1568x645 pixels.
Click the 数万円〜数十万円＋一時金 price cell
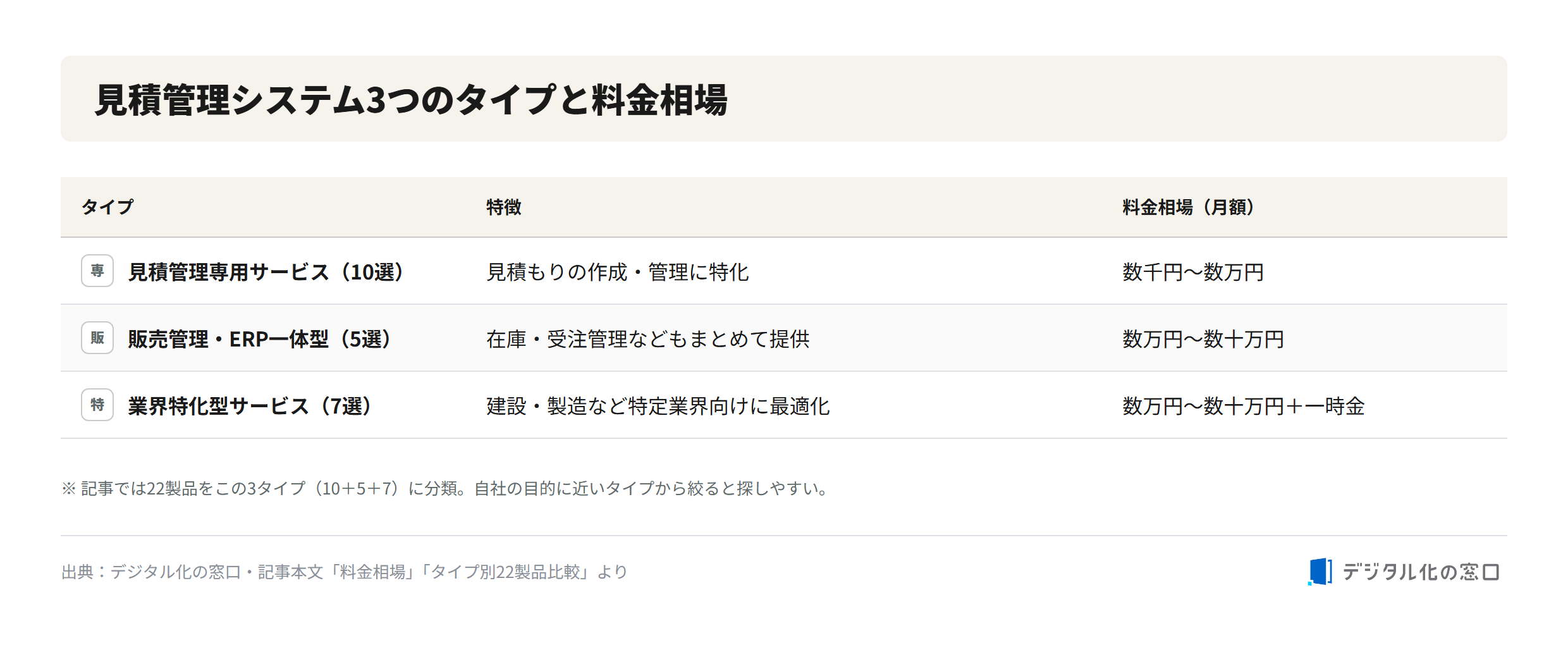point(1244,406)
